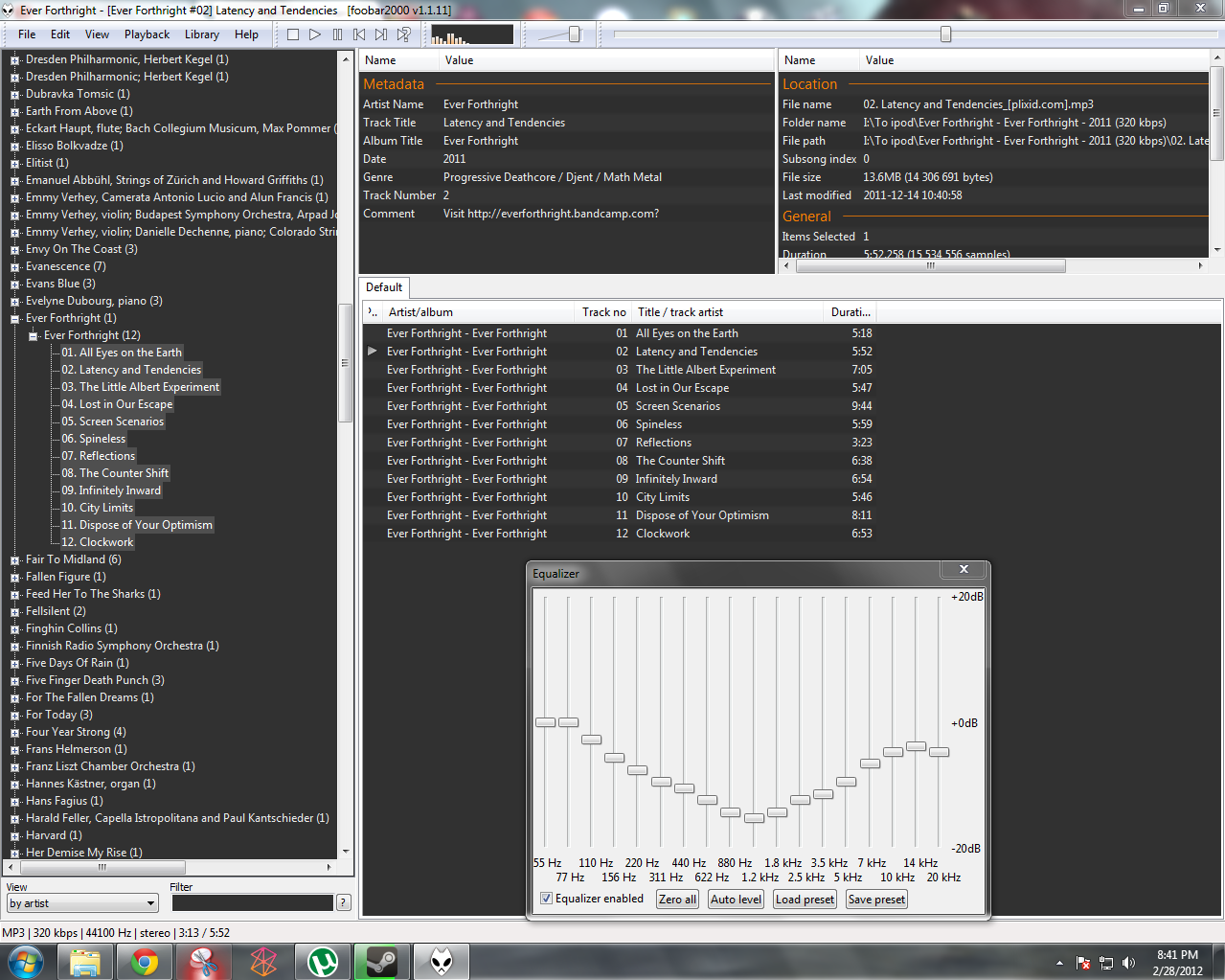Image resolution: width=1225 pixels, height=980 pixels.
Task: Click the library tree vertical scrollbar thumb
Action: [x=346, y=364]
